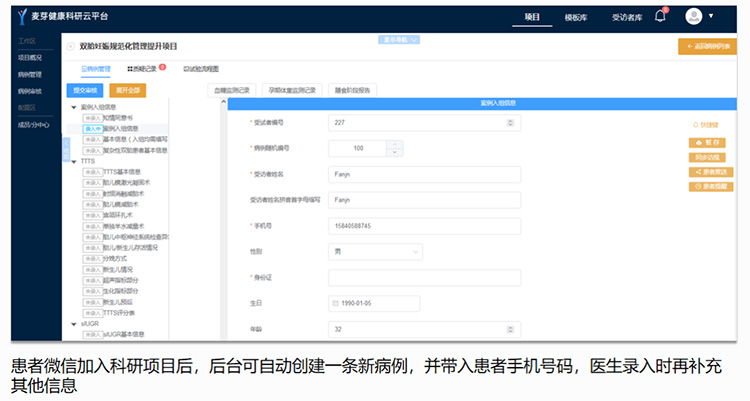
Task: Select the 射频消融减胎术 tree item
Action: [113, 194]
